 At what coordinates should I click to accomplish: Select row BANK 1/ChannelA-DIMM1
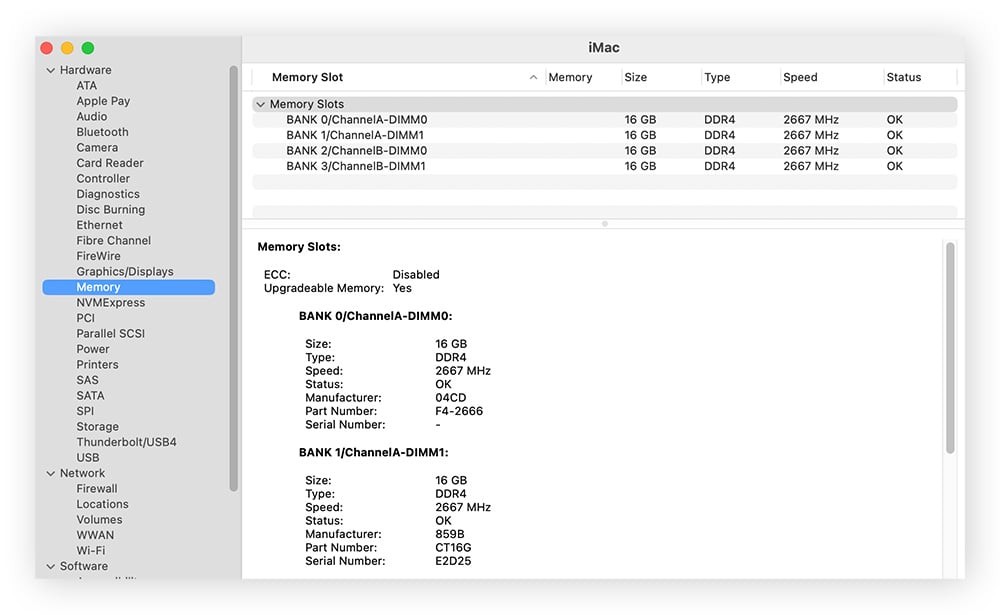(605, 135)
